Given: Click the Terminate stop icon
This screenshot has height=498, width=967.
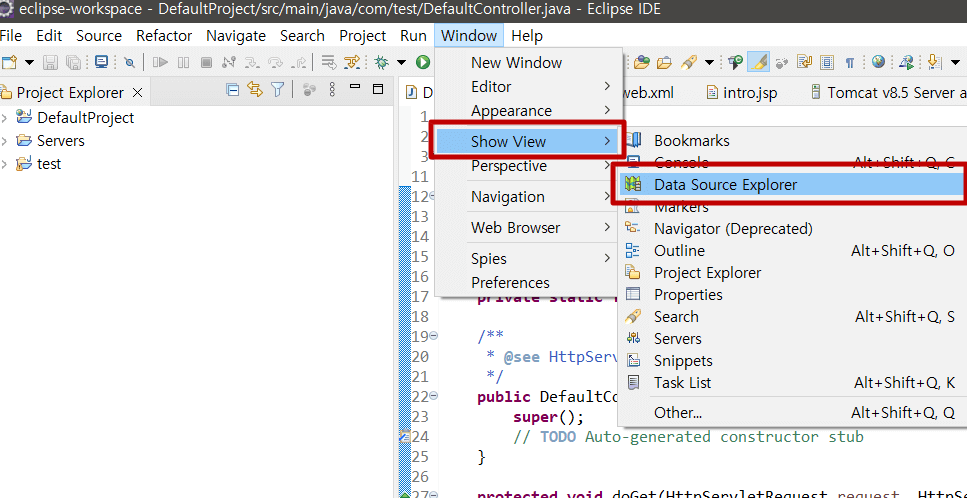Looking at the screenshot, I should coord(206,62).
